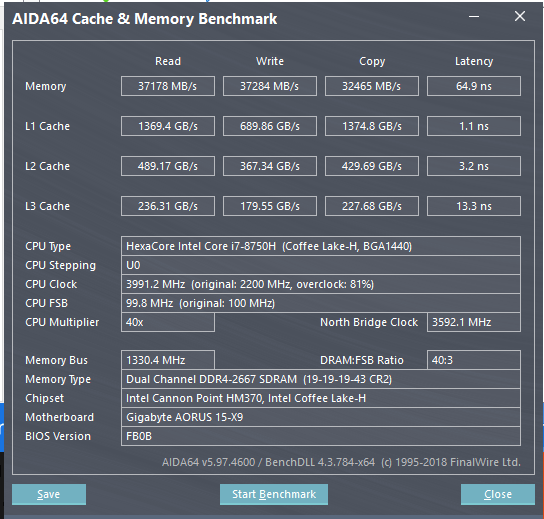544x519 pixels.
Task: Click the Memory Copy value box
Action: (372, 86)
